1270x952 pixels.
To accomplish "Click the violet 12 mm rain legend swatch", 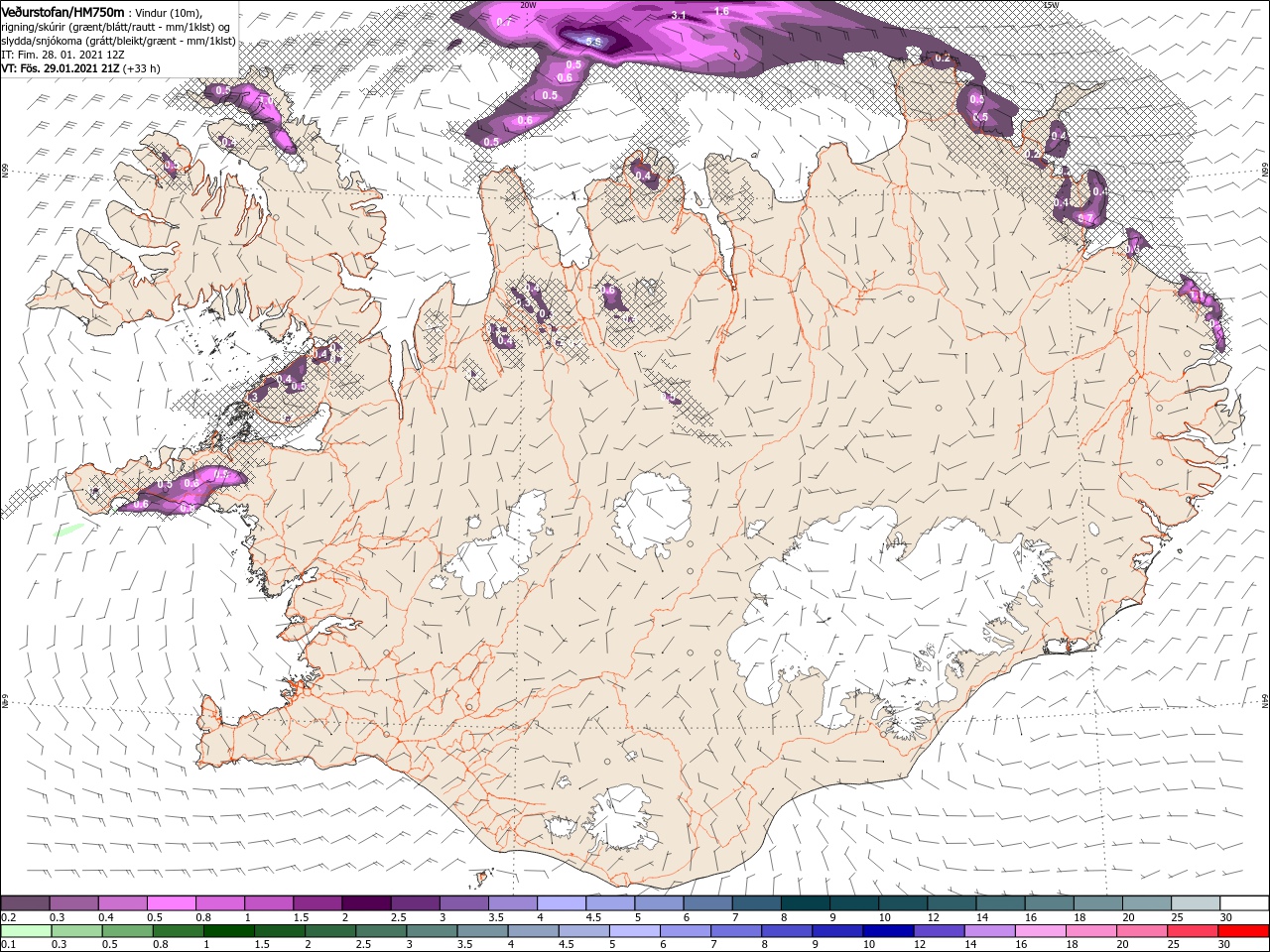I will coord(939,931).
